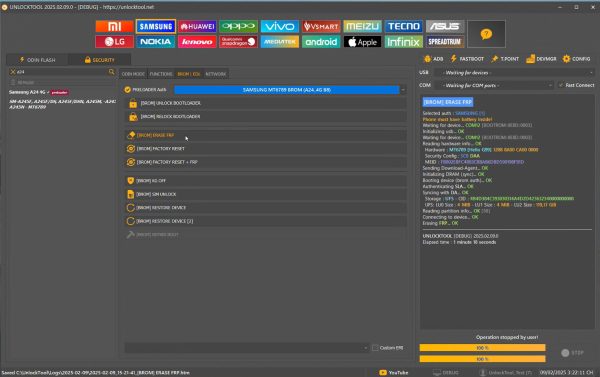Screen dimensions: 600x377
Task: Select the Qualcomm Snapdragon logo
Action: pos(238,42)
